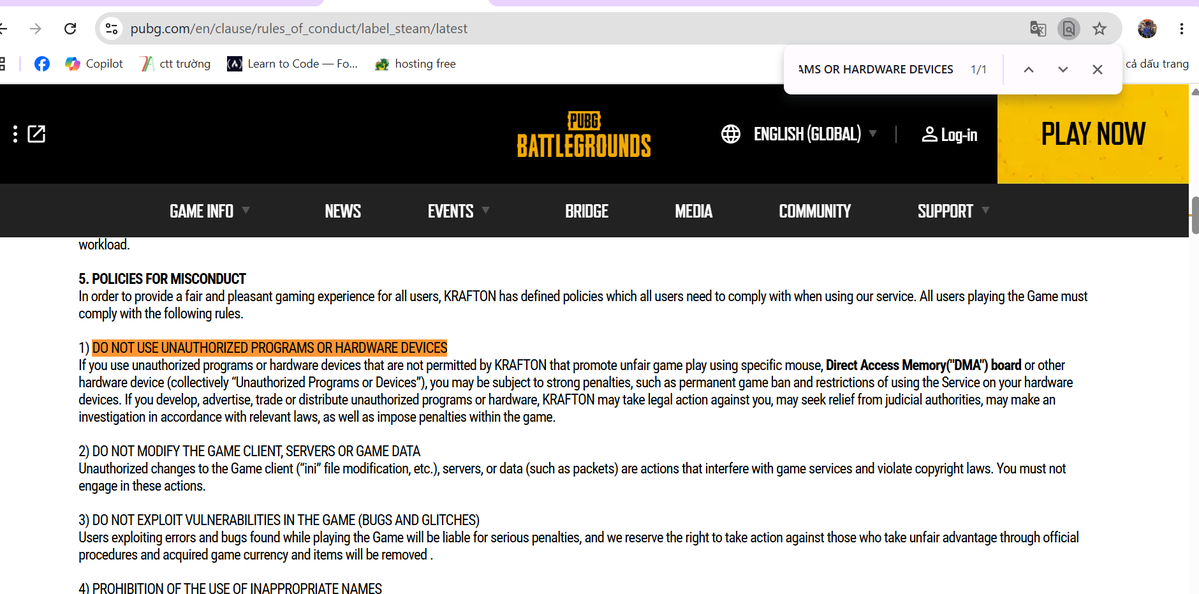
Task: Open the Chrome profile avatar
Action: [1147, 29]
